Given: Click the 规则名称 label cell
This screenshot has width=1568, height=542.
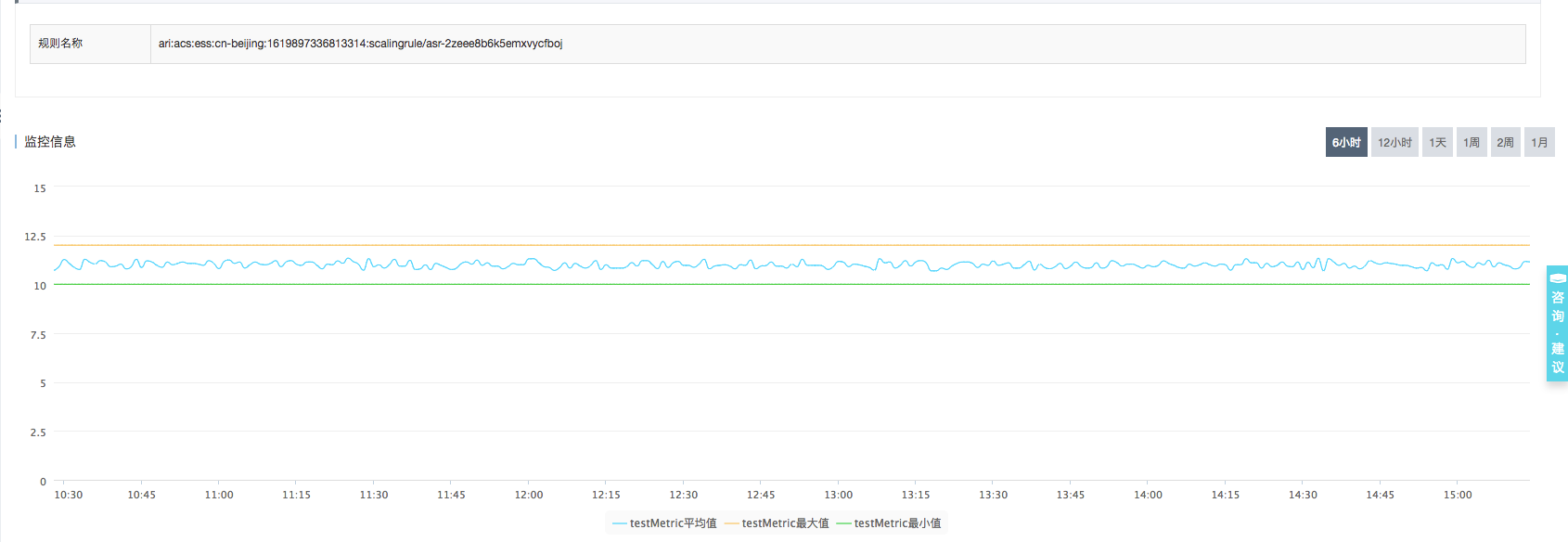Looking at the screenshot, I should [90, 44].
